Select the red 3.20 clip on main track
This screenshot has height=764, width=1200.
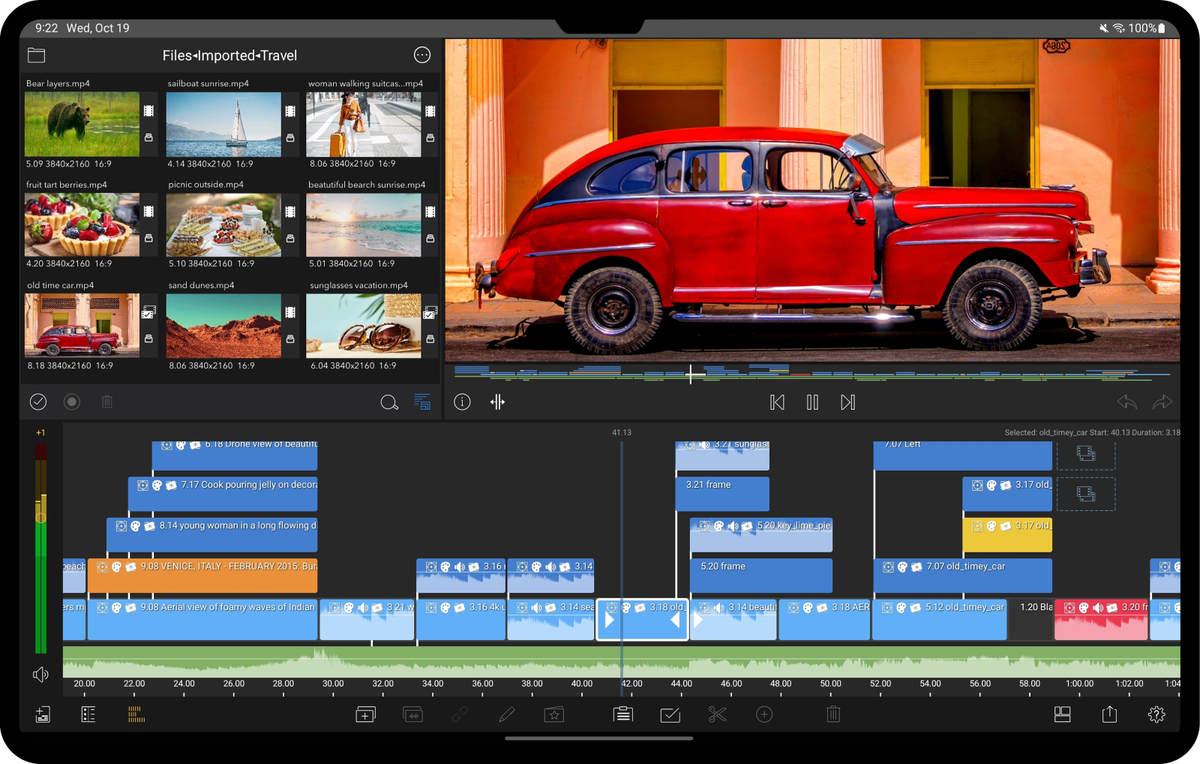[x=1101, y=620]
